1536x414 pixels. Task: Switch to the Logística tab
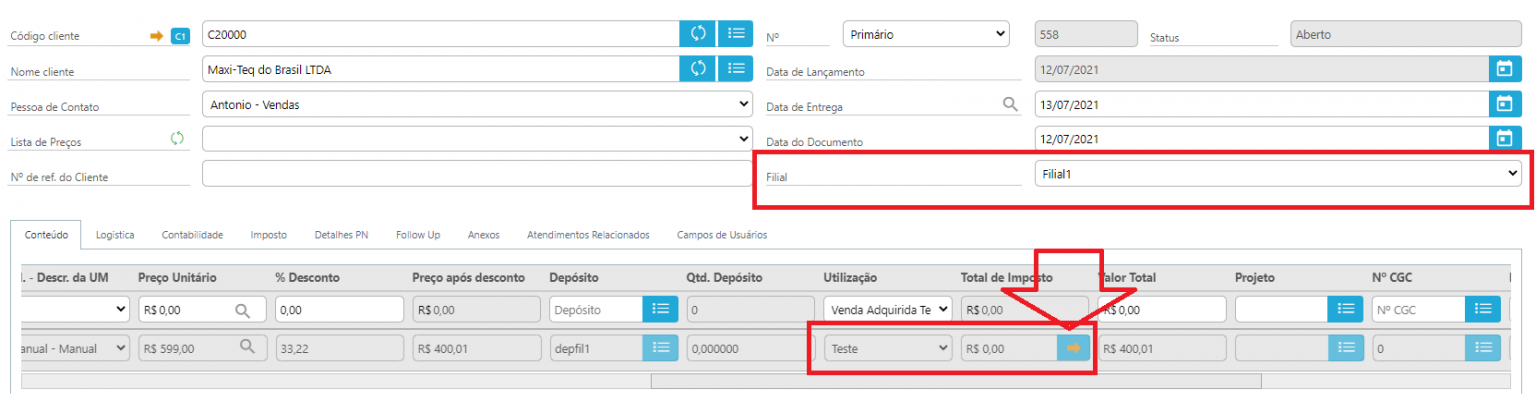(115, 235)
